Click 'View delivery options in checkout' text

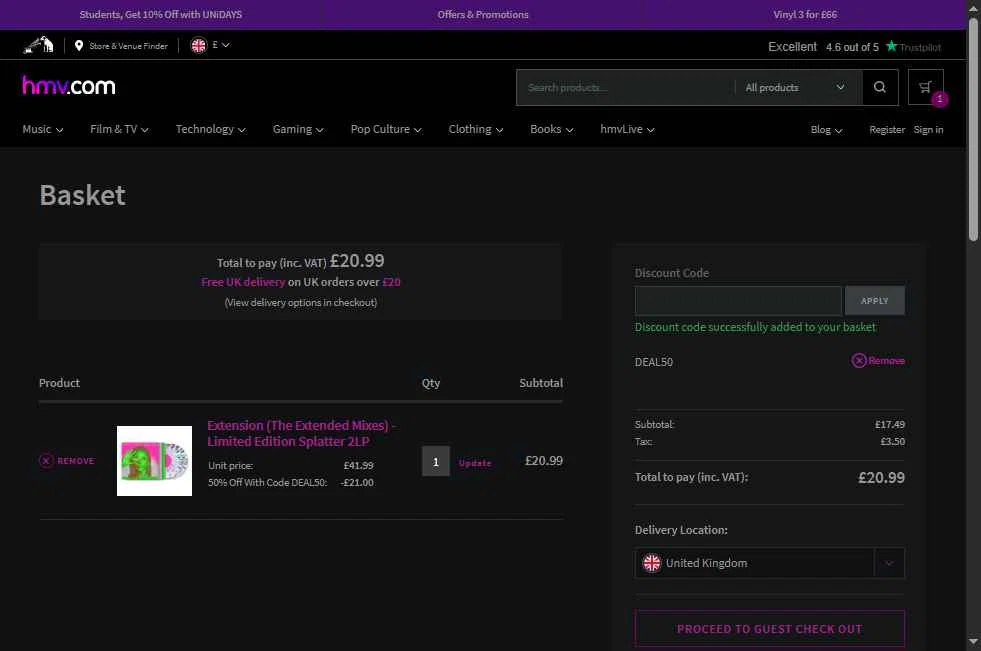tap(301, 303)
